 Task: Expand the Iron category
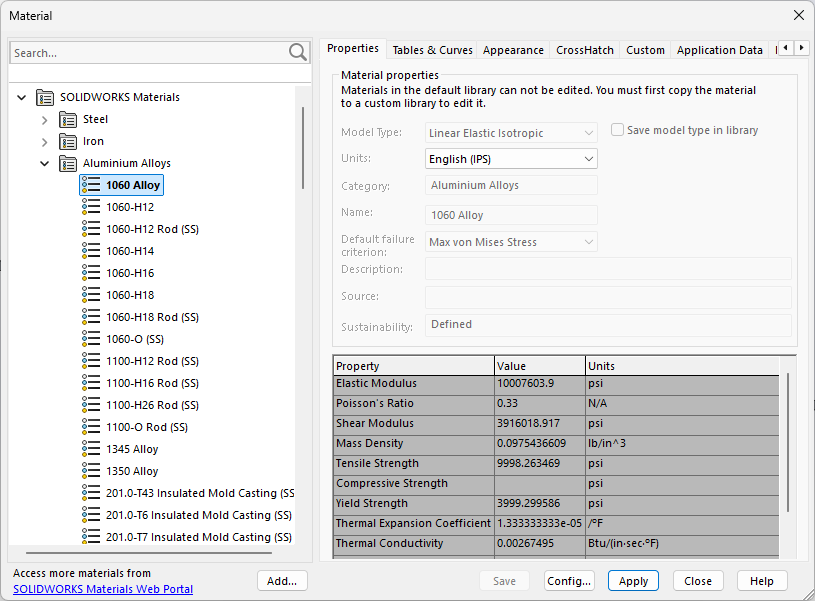tap(45, 142)
